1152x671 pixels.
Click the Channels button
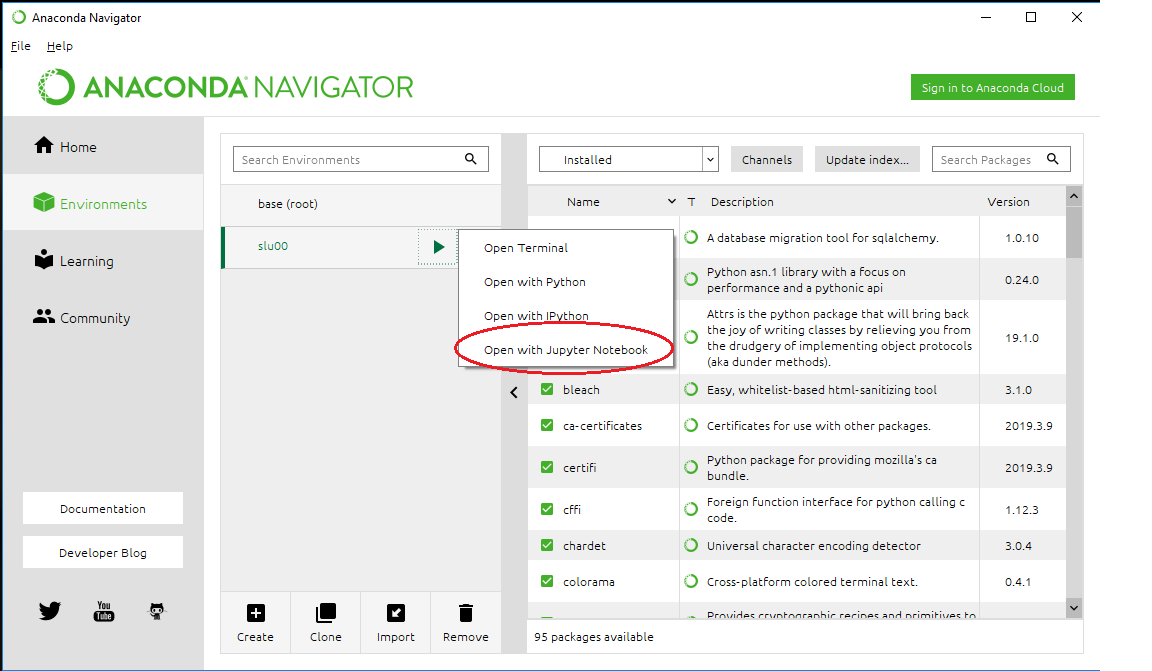click(x=767, y=159)
